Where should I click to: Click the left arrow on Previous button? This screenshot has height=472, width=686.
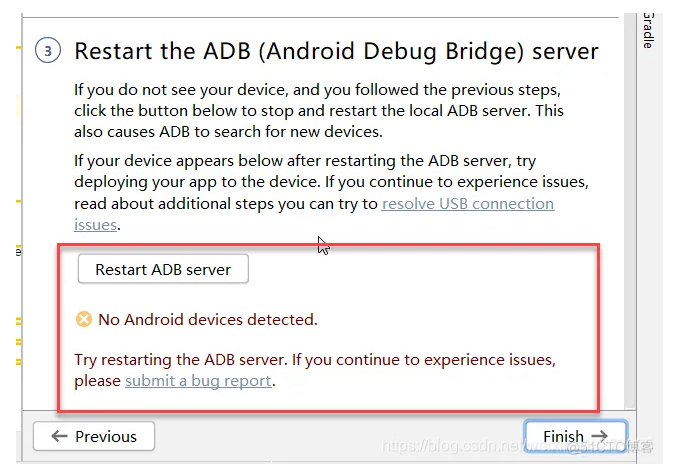[59, 437]
